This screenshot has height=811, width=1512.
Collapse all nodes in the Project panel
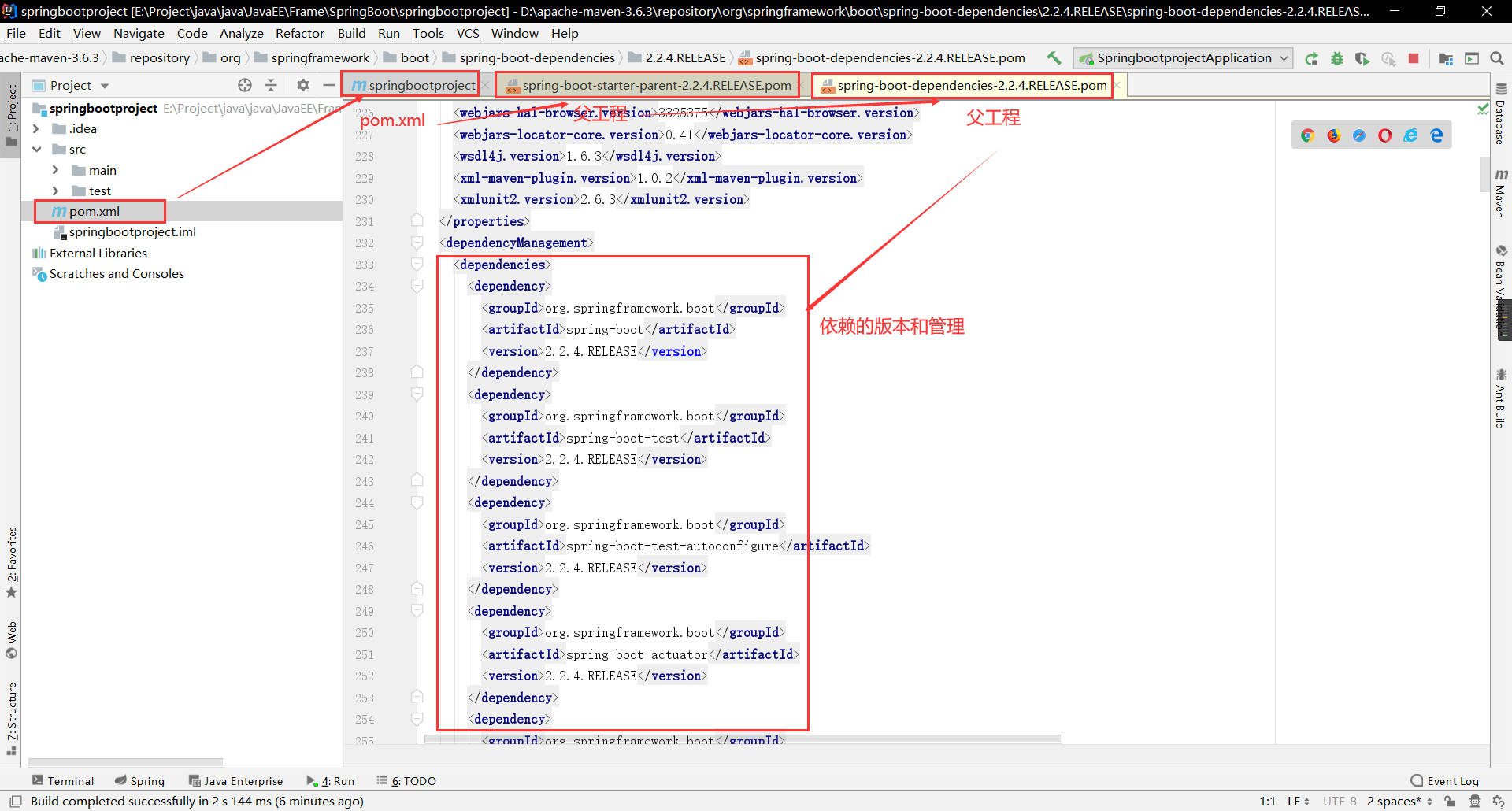click(271, 85)
